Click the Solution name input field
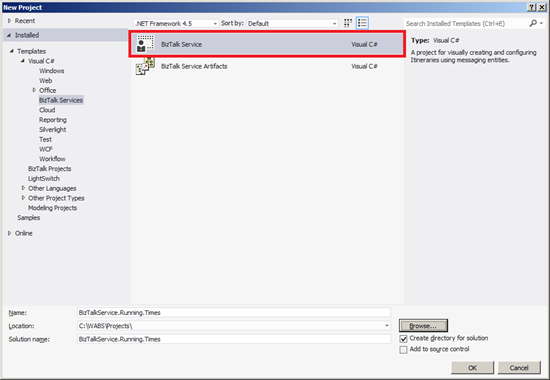 point(234,339)
